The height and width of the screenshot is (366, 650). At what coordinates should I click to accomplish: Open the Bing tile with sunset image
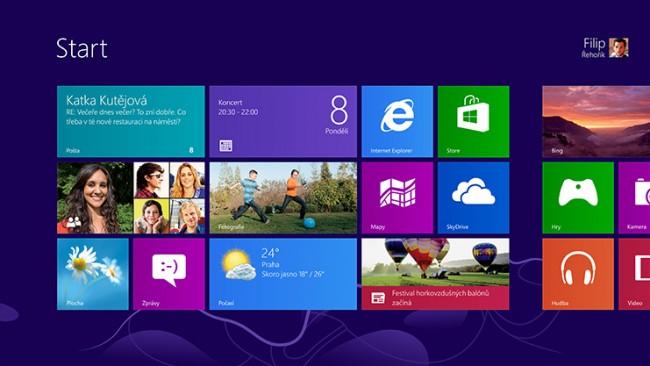click(596, 121)
